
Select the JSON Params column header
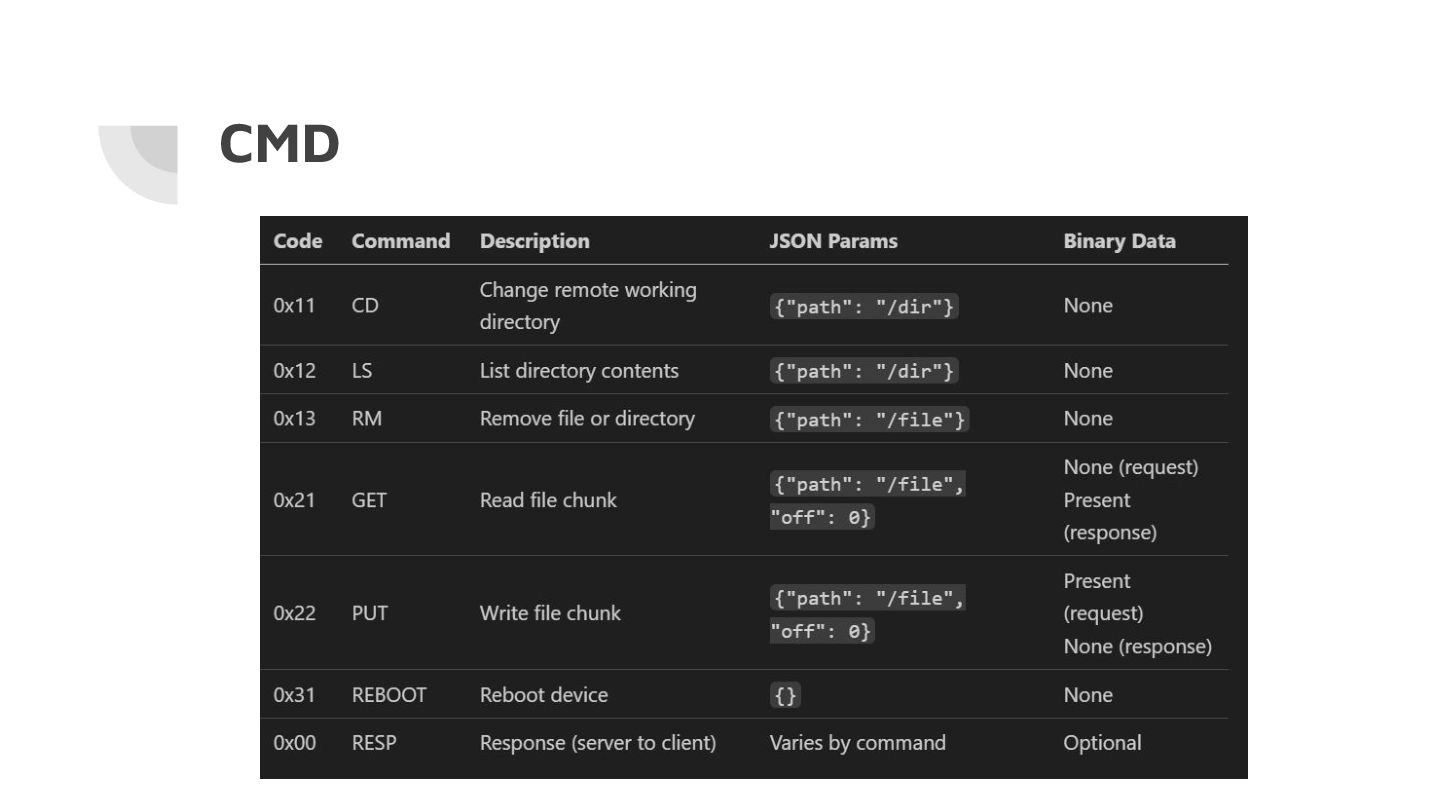833,241
